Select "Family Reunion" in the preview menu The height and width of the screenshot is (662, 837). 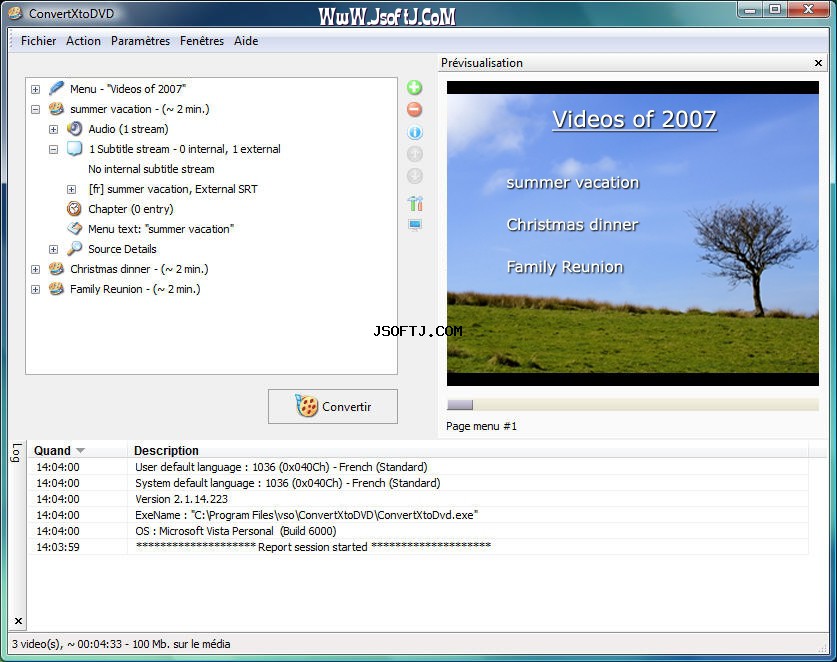565,267
